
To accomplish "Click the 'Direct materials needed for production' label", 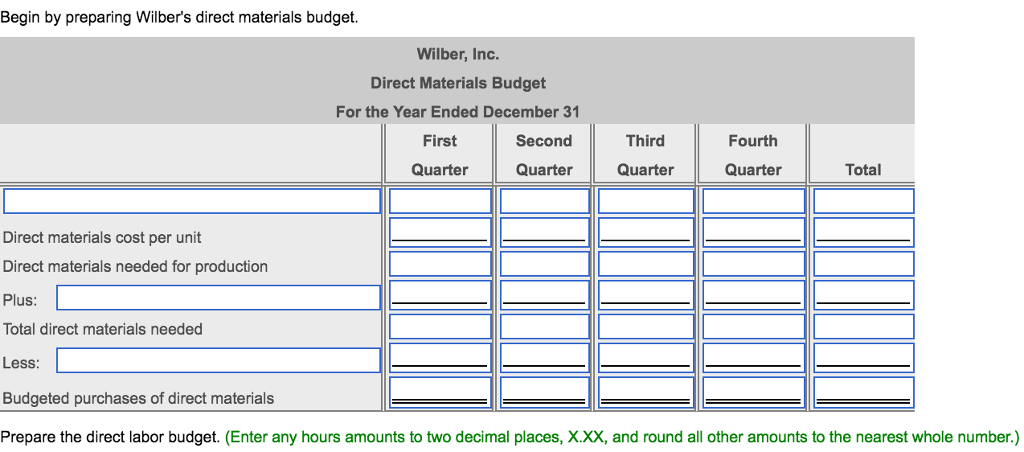I will tap(135, 266).
